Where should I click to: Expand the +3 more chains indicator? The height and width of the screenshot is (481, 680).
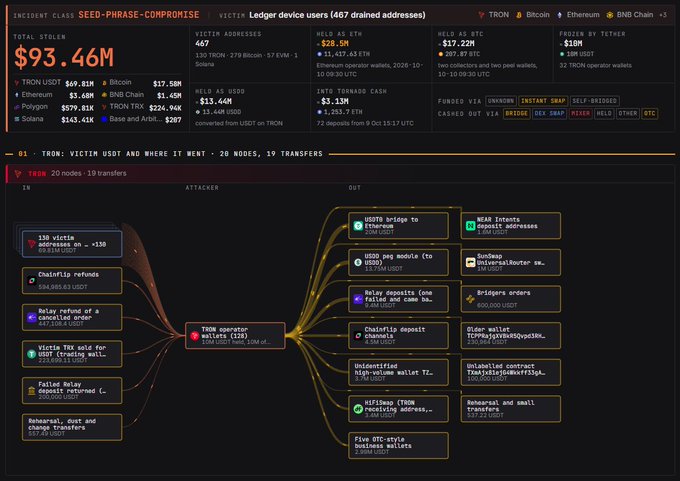point(663,15)
